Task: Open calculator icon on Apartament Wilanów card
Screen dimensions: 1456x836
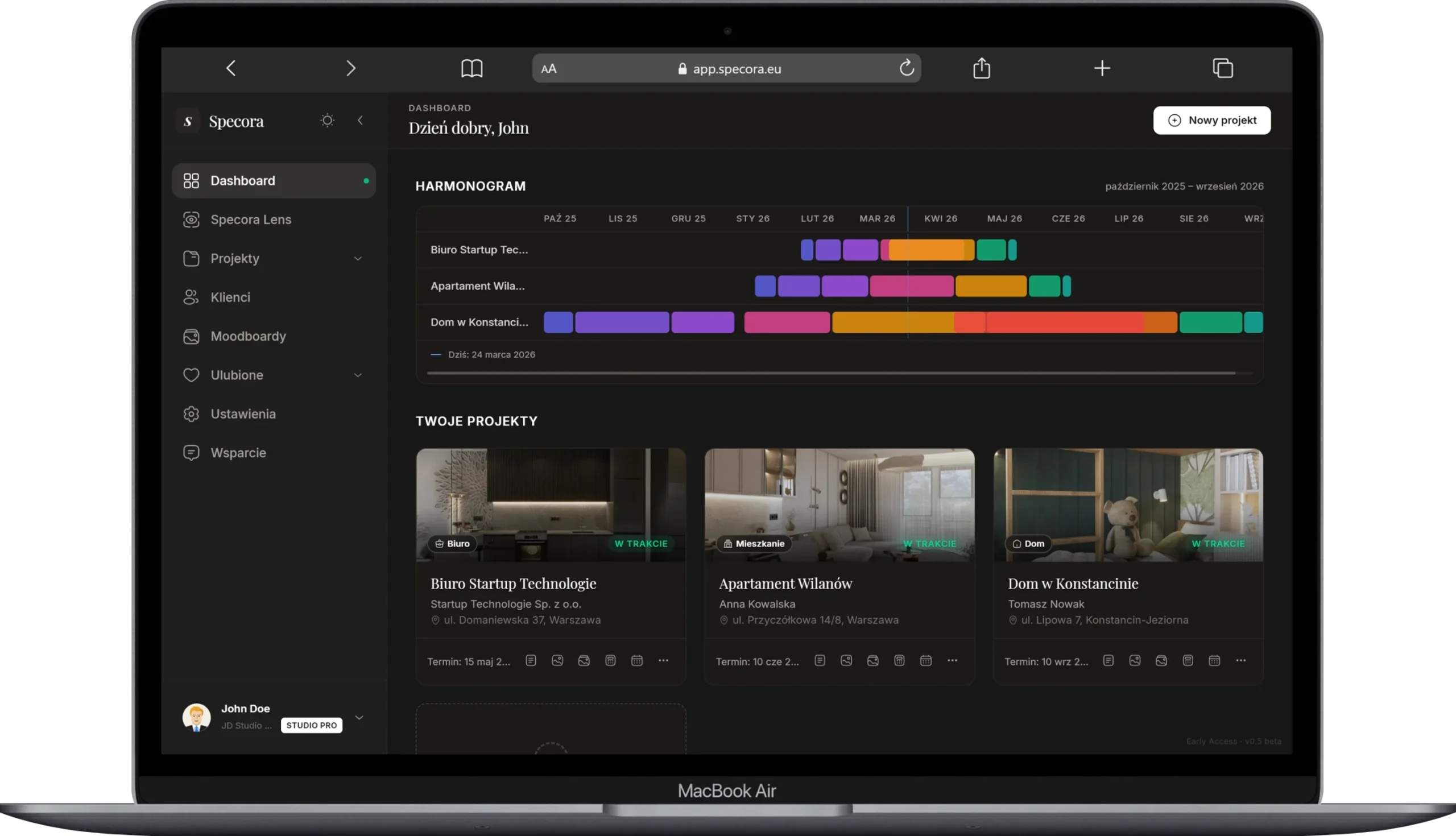Action: [x=899, y=660]
